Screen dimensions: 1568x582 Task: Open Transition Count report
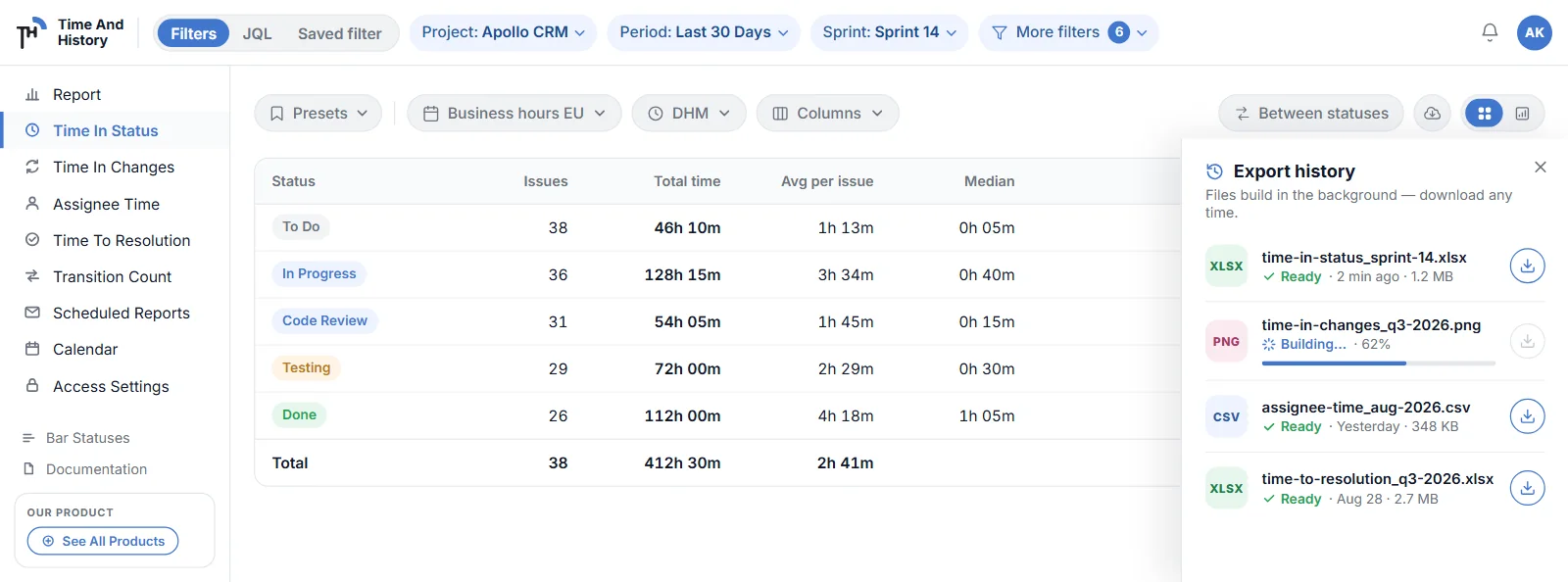coord(115,276)
